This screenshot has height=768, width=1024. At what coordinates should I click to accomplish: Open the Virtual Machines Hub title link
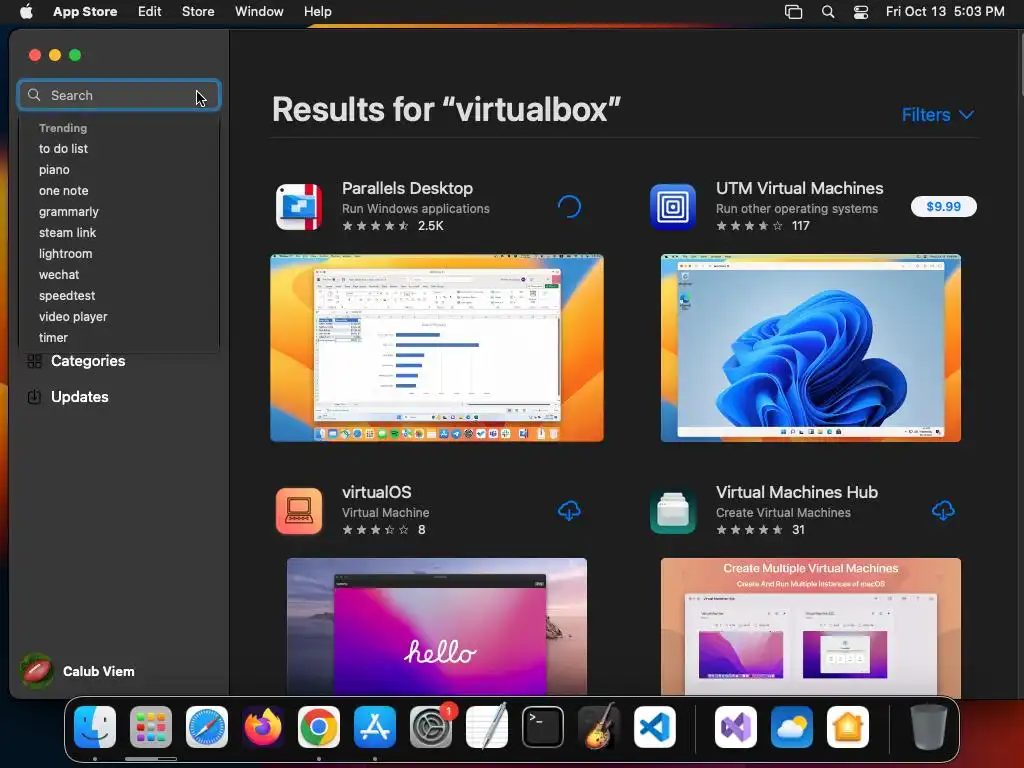[x=797, y=492]
